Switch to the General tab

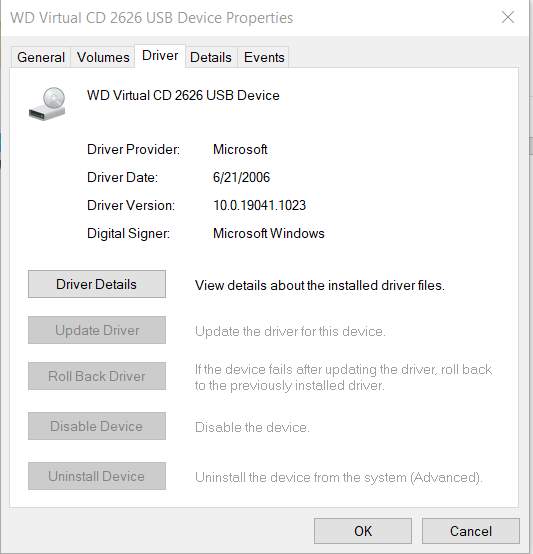[x=41, y=57]
